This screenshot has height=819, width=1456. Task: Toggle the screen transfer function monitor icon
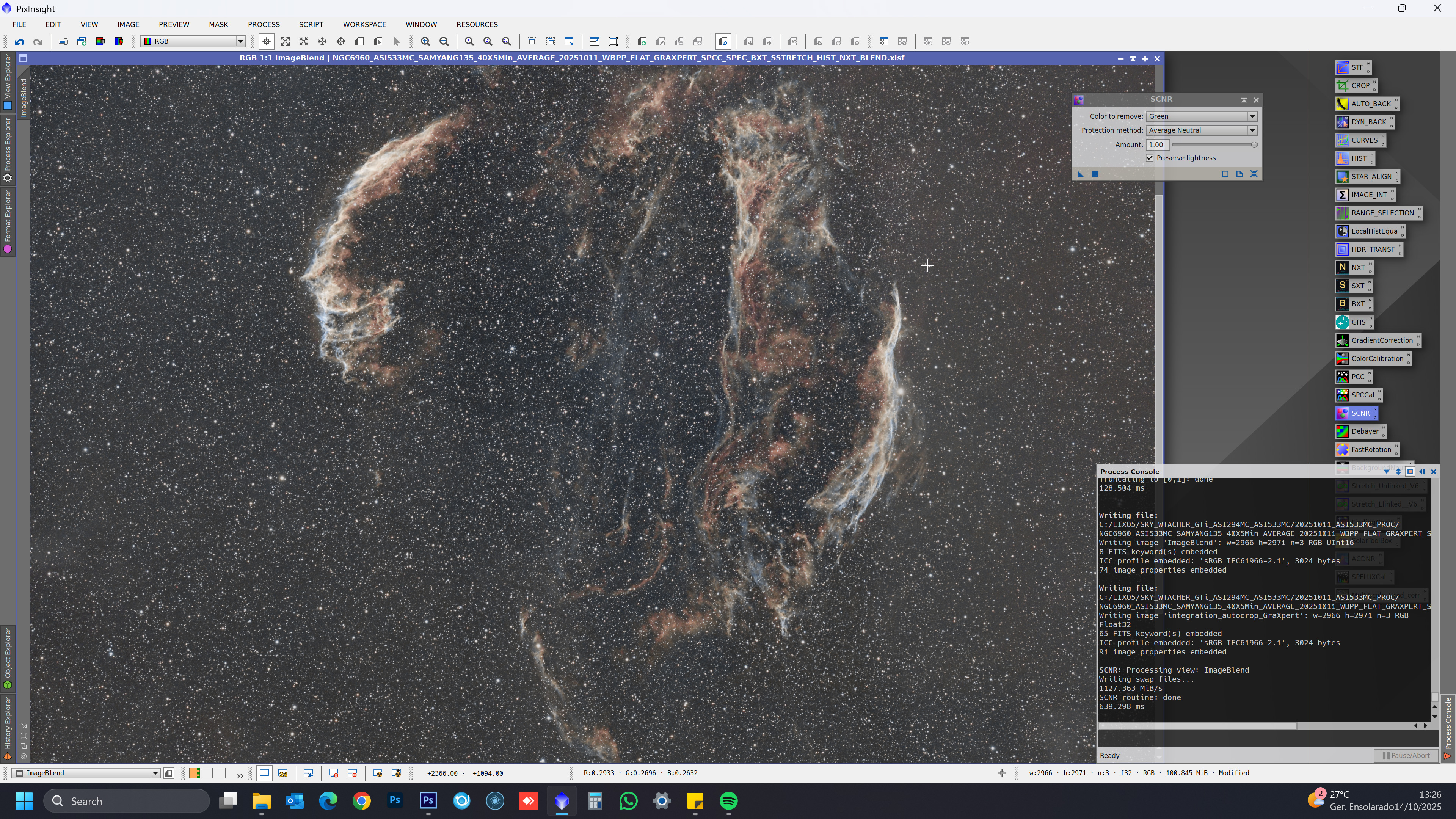click(x=264, y=773)
